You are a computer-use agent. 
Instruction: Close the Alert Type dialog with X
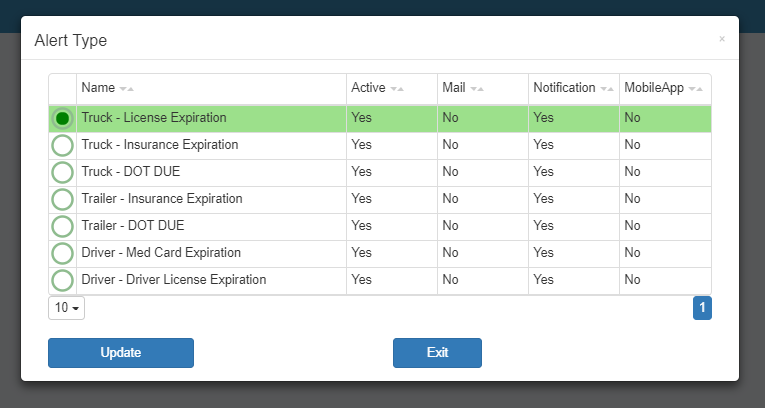(722, 39)
